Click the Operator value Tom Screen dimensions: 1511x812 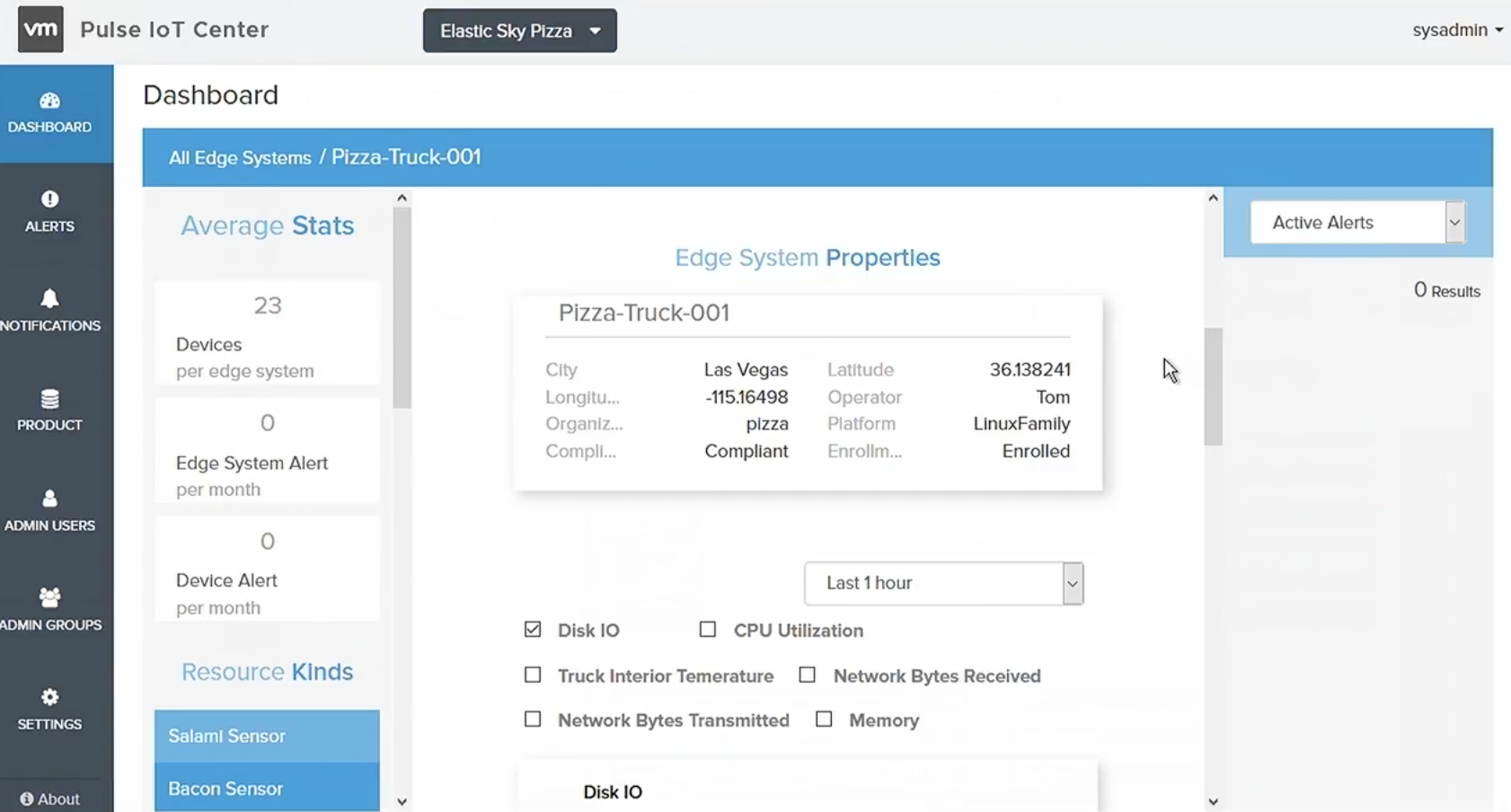pyautogui.click(x=1053, y=397)
